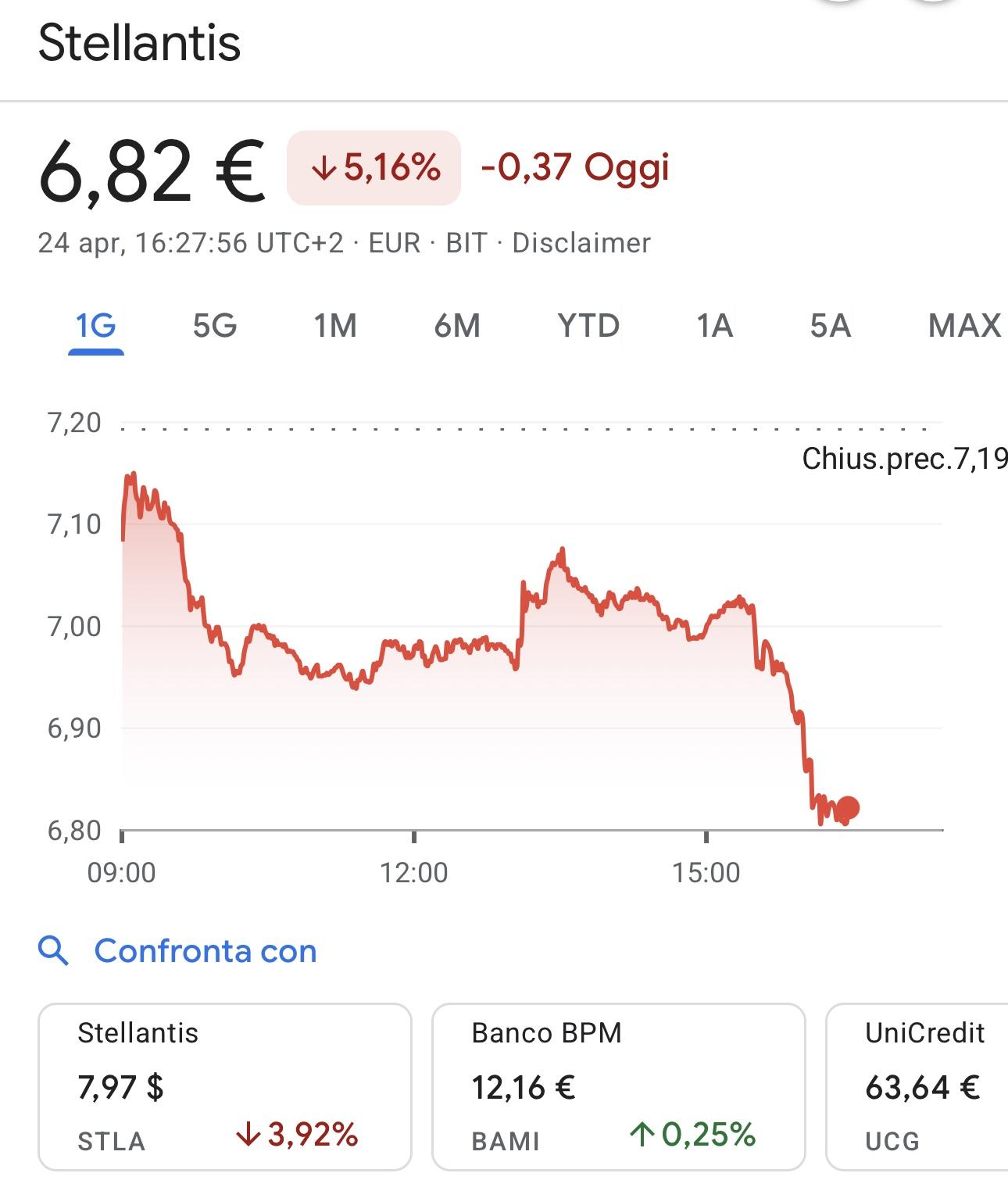Switch to the 5G time range
The width and height of the screenshot is (1008, 1198).
pyautogui.click(x=215, y=325)
